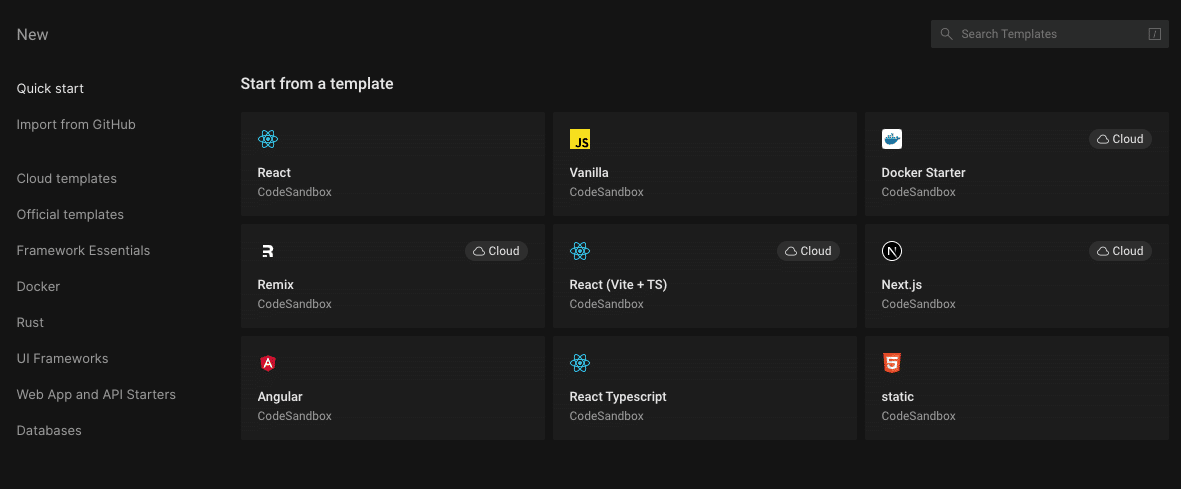
Task: Choose the React Typescript template title
Action: [x=618, y=397]
